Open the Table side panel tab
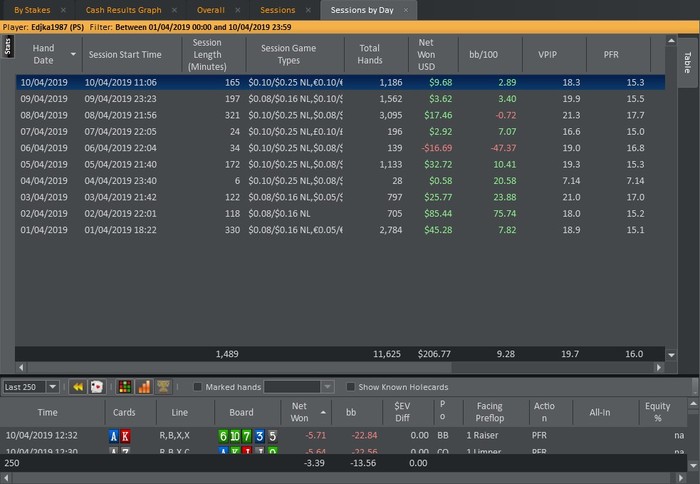700x484 pixels. pos(688,63)
